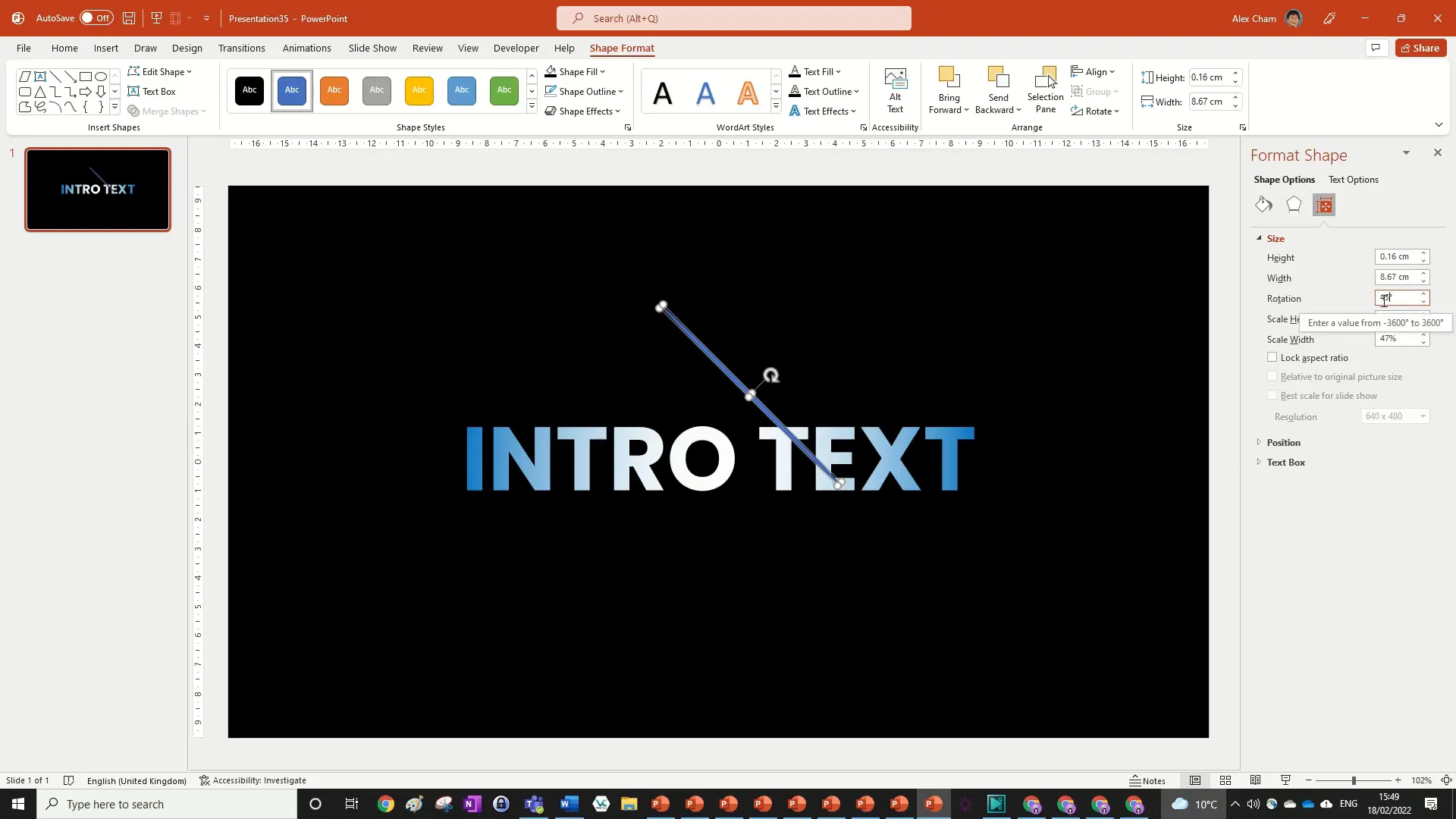Open the Align dropdown
1456x819 pixels.
(x=1093, y=71)
